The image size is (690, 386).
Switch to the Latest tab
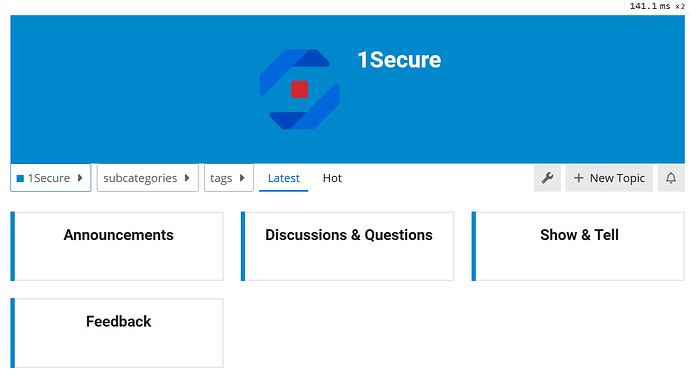[283, 178]
